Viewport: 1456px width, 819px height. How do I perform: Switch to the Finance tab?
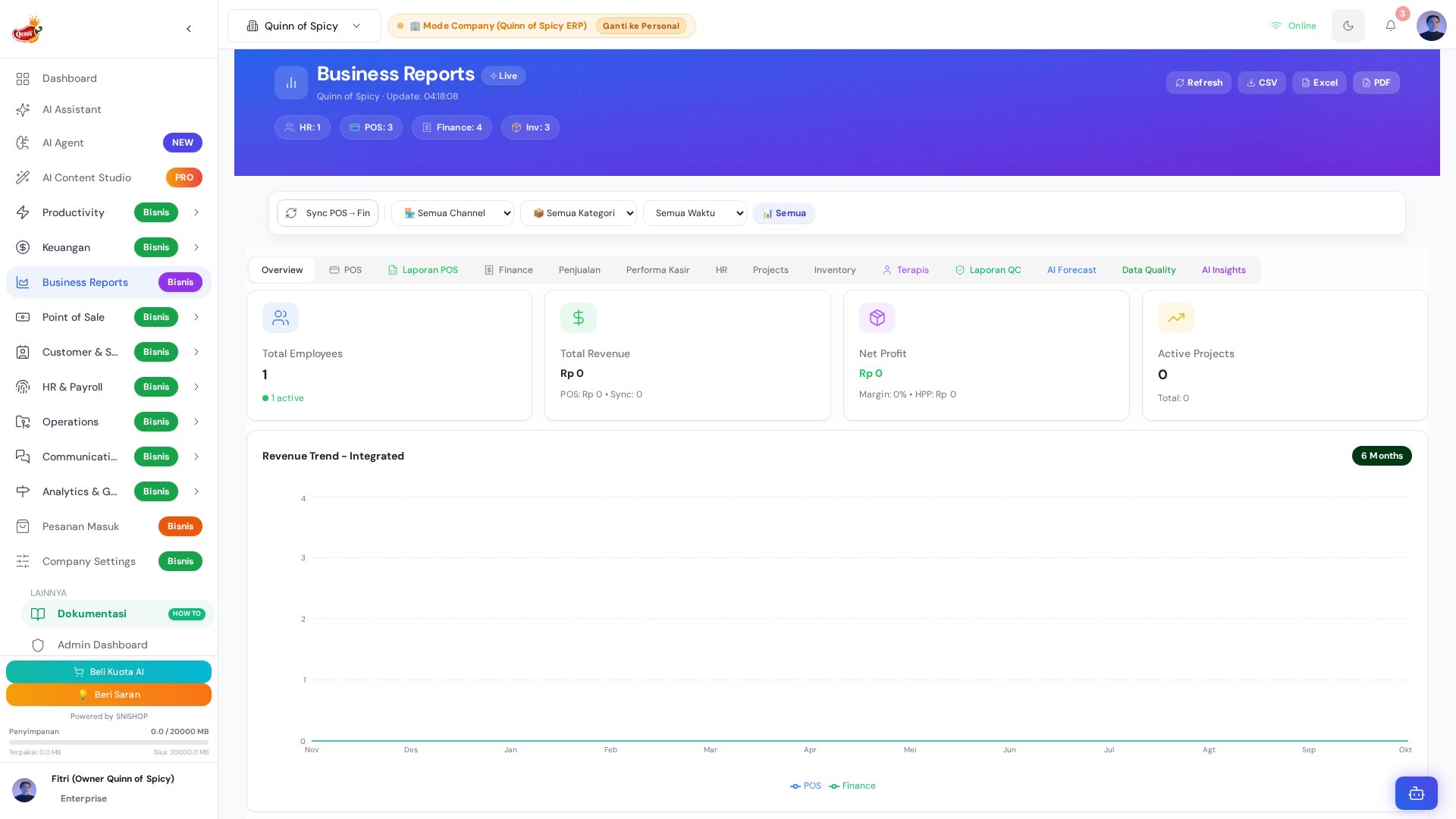coord(509,270)
